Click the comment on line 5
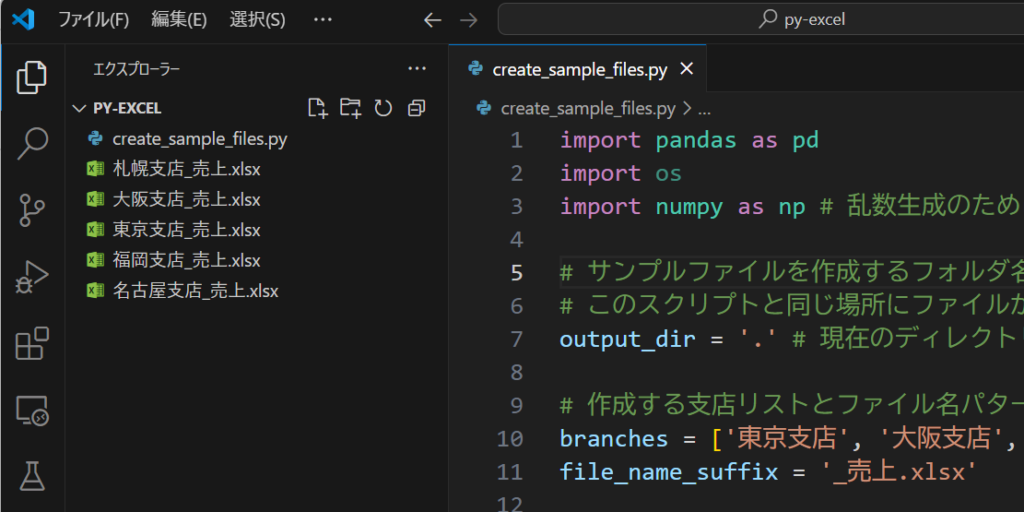Viewport: 1024px width, 512px height. (x=792, y=273)
